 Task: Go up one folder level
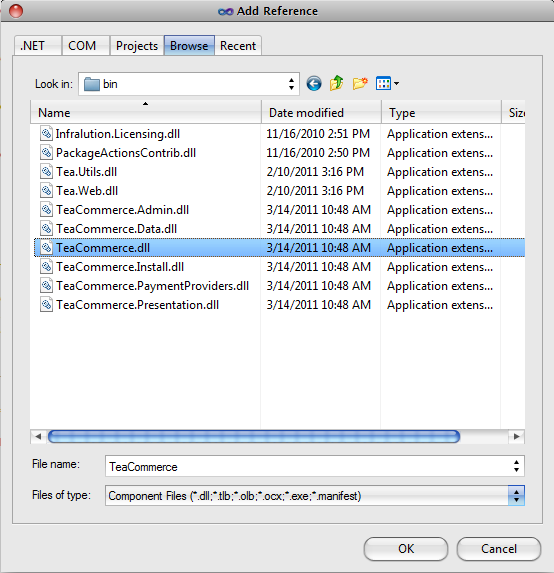(337, 83)
